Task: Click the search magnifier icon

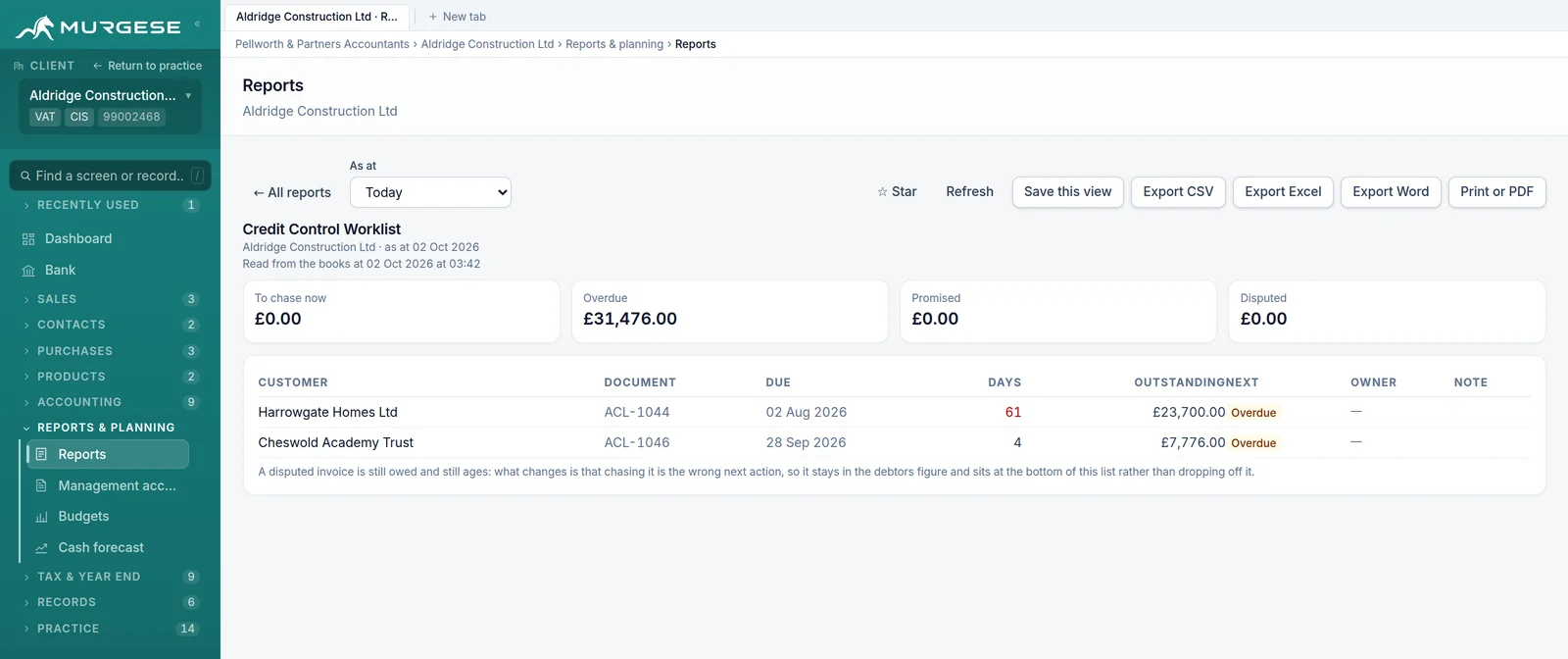Action: [x=25, y=176]
